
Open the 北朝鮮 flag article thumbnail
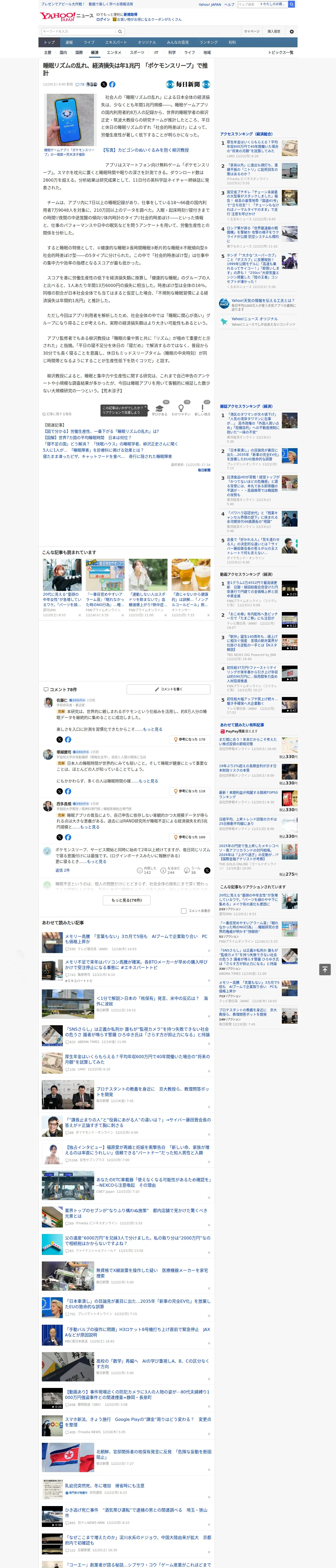click(68, 1457)
